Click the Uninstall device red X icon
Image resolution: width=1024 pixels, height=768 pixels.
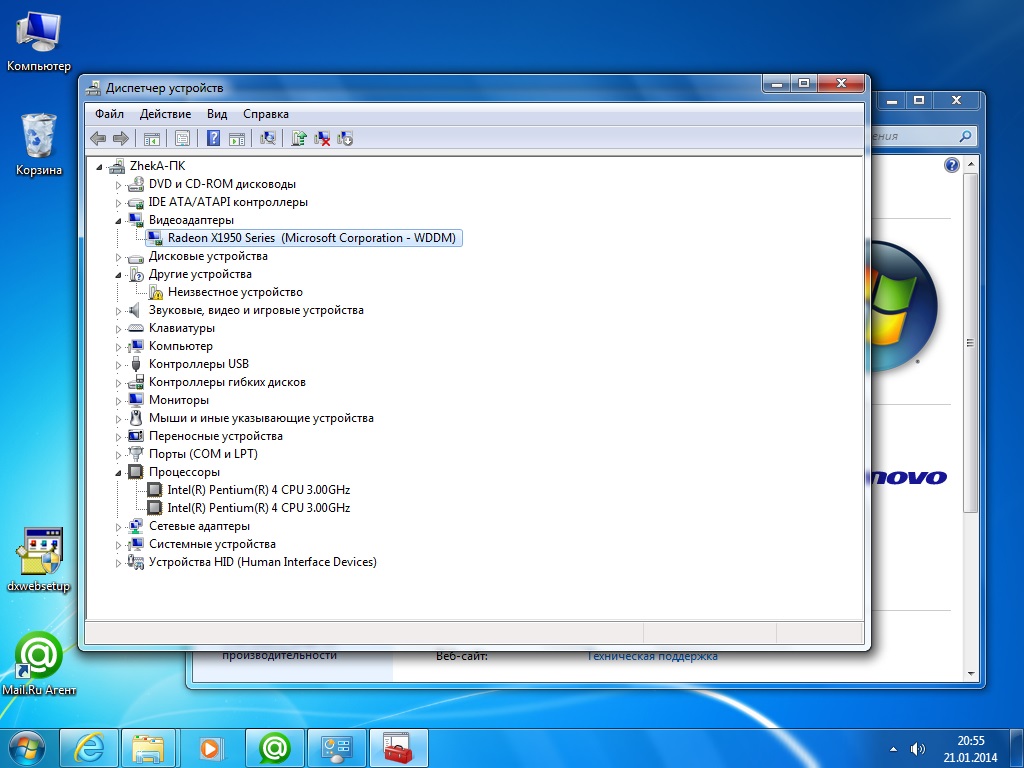coord(322,138)
